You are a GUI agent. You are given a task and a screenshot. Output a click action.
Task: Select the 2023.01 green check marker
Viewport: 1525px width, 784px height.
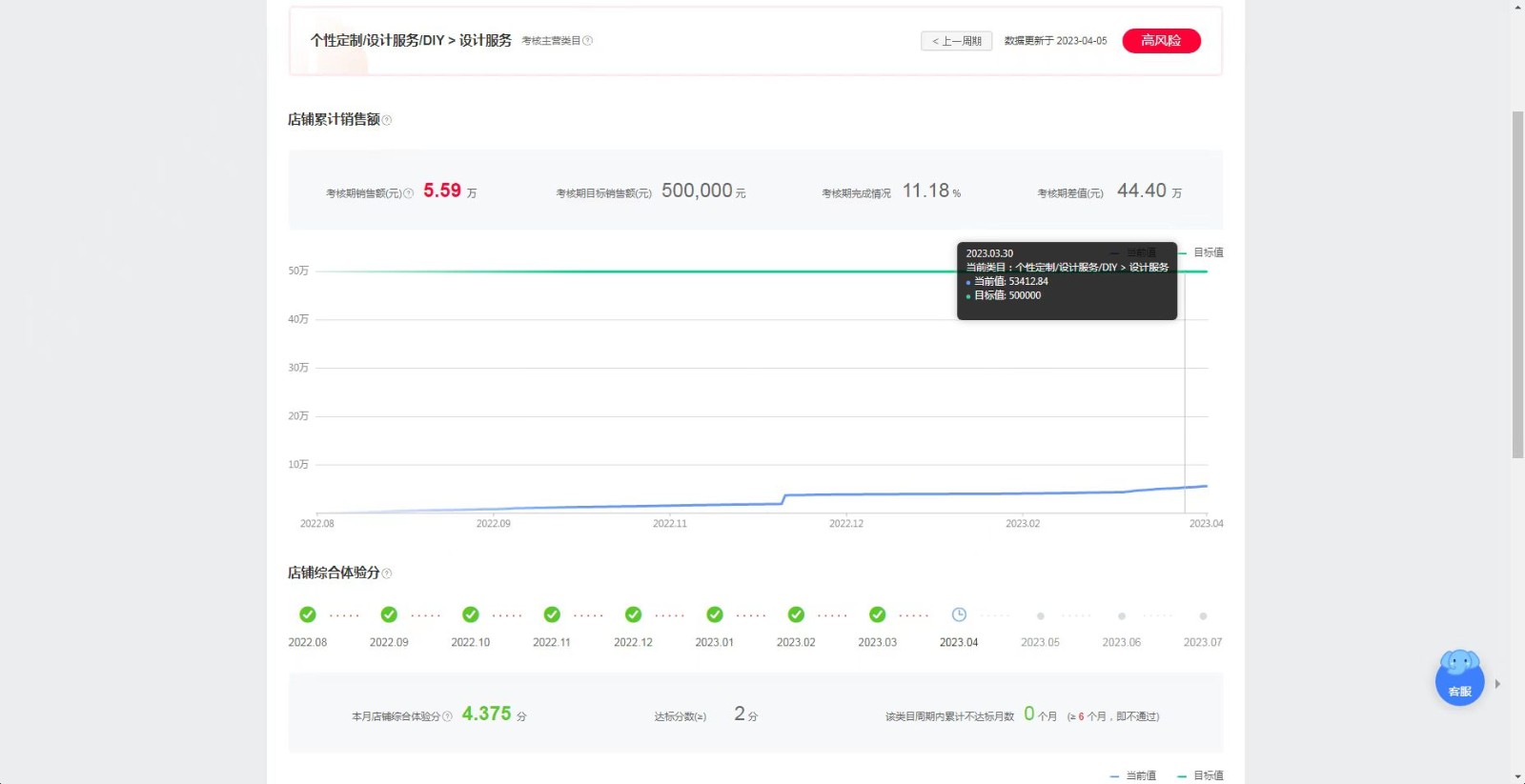coord(715,614)
